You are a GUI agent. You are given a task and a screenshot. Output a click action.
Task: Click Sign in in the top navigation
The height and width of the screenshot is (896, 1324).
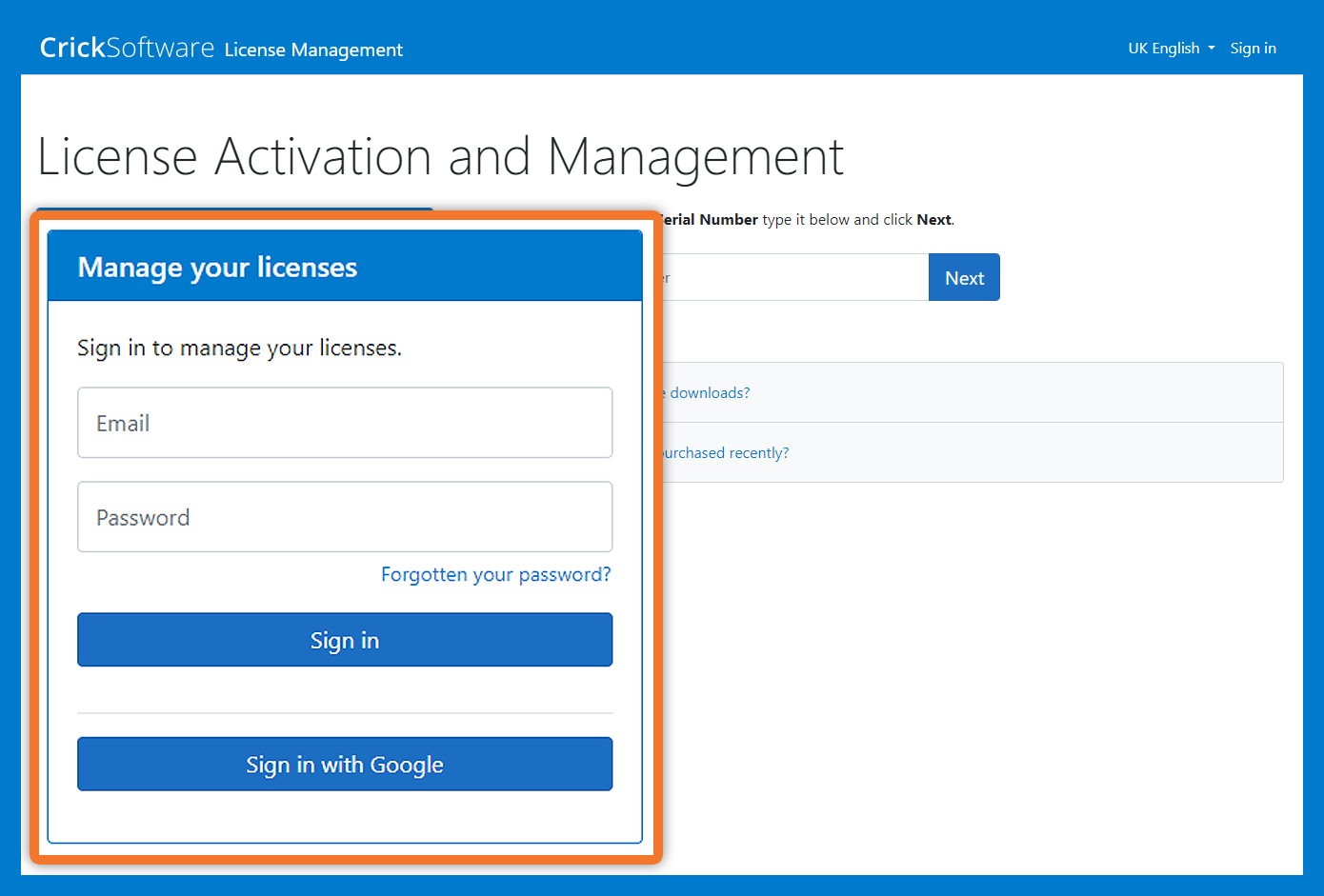tap(1253, 49)
